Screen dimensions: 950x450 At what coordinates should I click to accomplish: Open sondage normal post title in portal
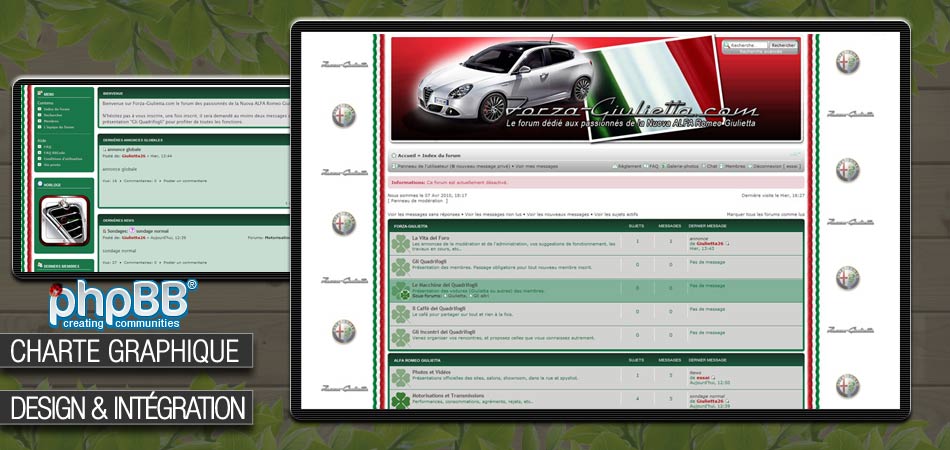coord(152,231)
